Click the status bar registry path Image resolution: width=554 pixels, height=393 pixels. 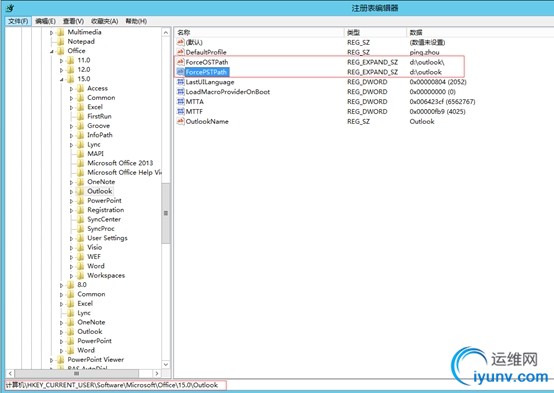tap(112, 385)
